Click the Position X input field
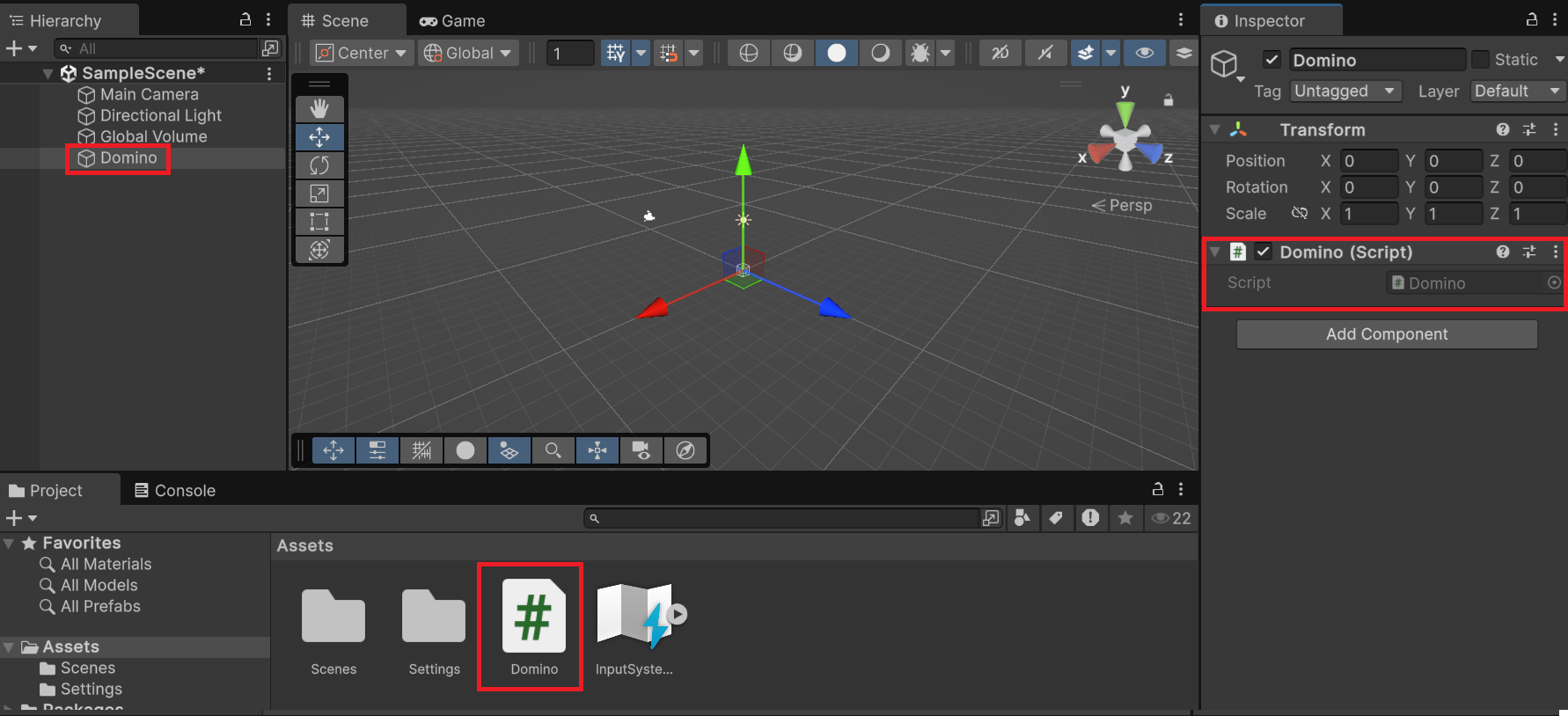This screenshot has width=1568, height=716. point(1368,161)
